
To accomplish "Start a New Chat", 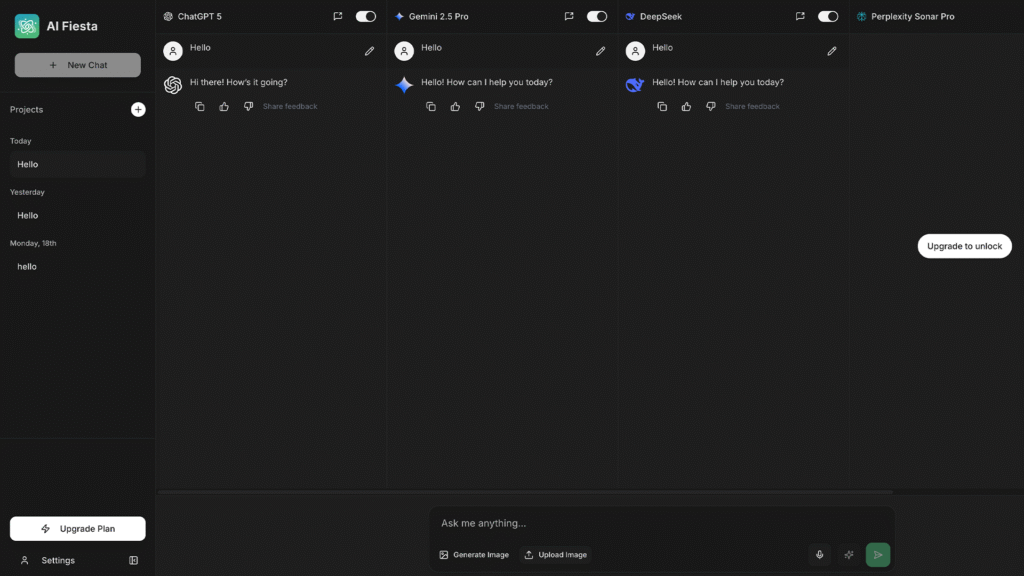I will pyautogui.click(x=78, y=65).
